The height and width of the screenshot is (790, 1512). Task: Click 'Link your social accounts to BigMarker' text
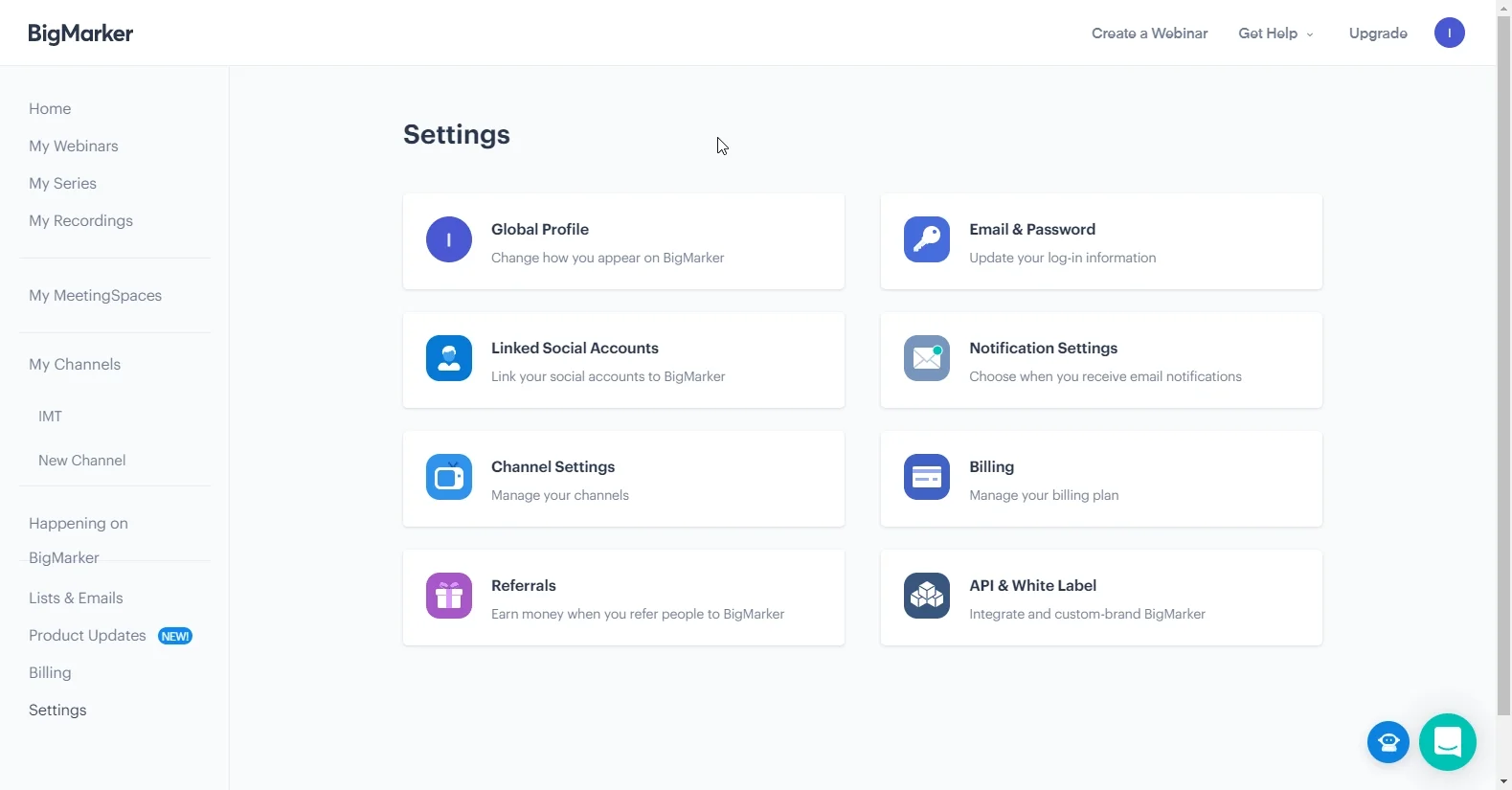608,377
